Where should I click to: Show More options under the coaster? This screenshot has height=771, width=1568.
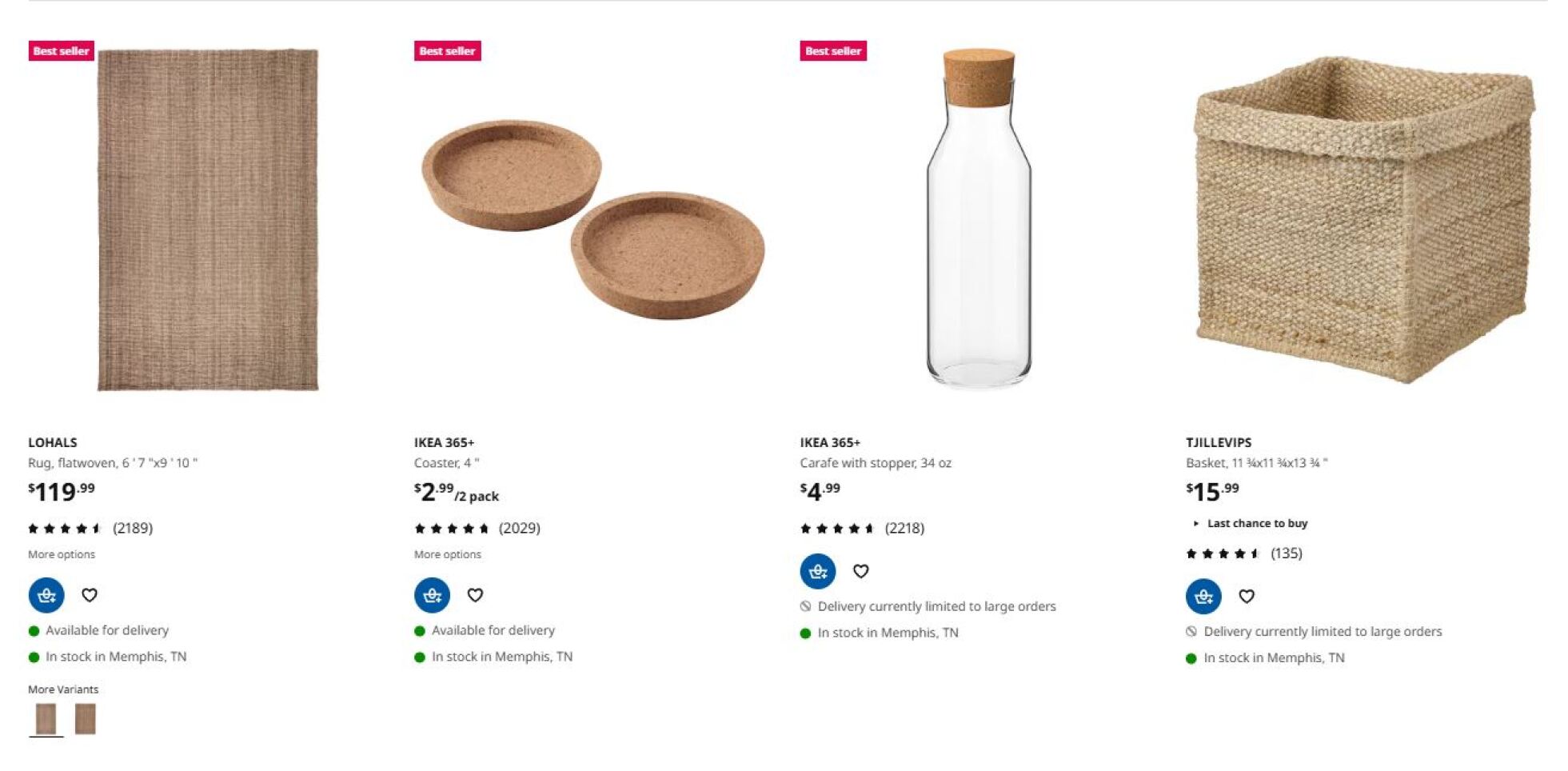(448, 554)
